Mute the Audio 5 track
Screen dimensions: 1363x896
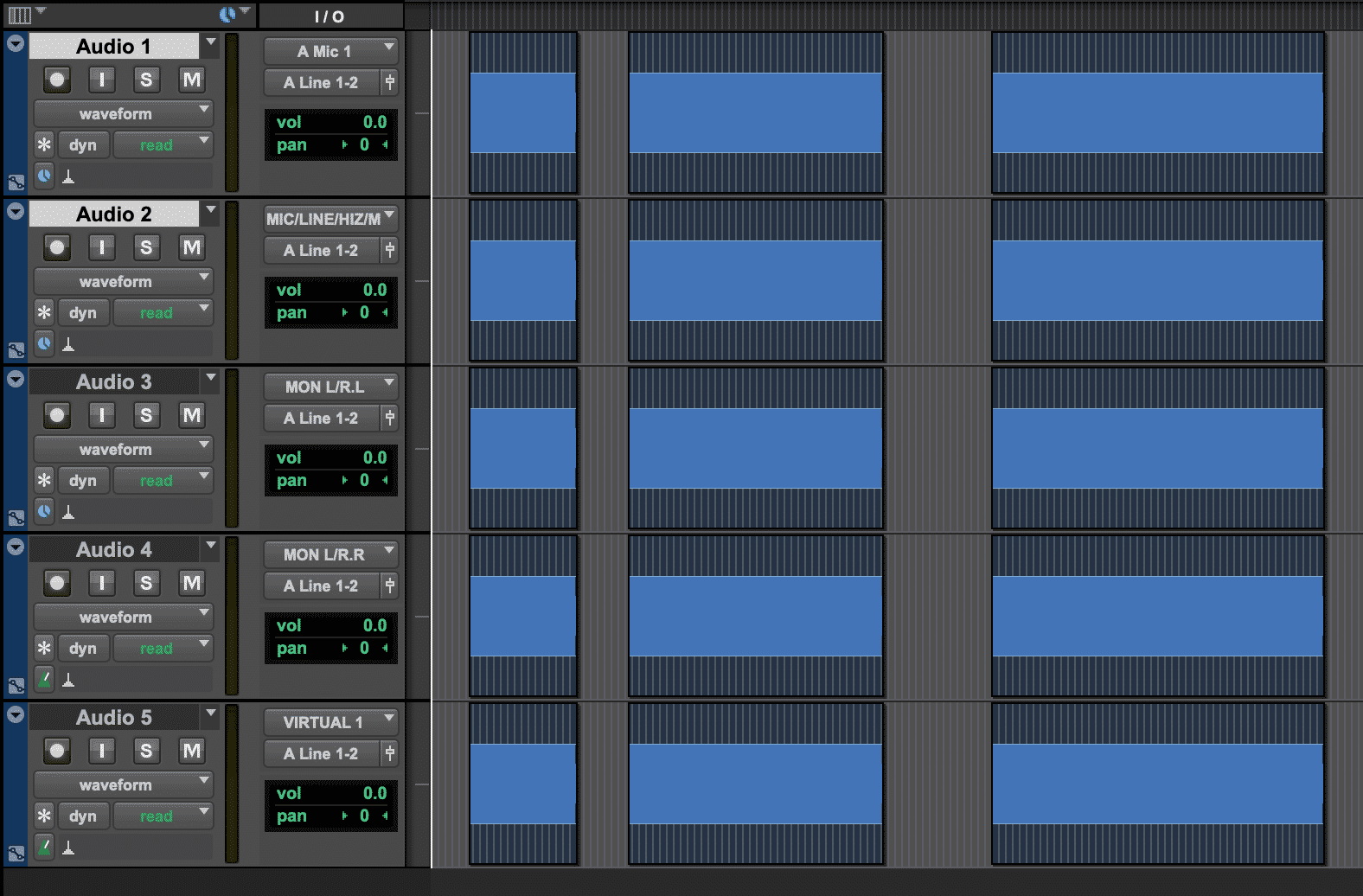191,752
